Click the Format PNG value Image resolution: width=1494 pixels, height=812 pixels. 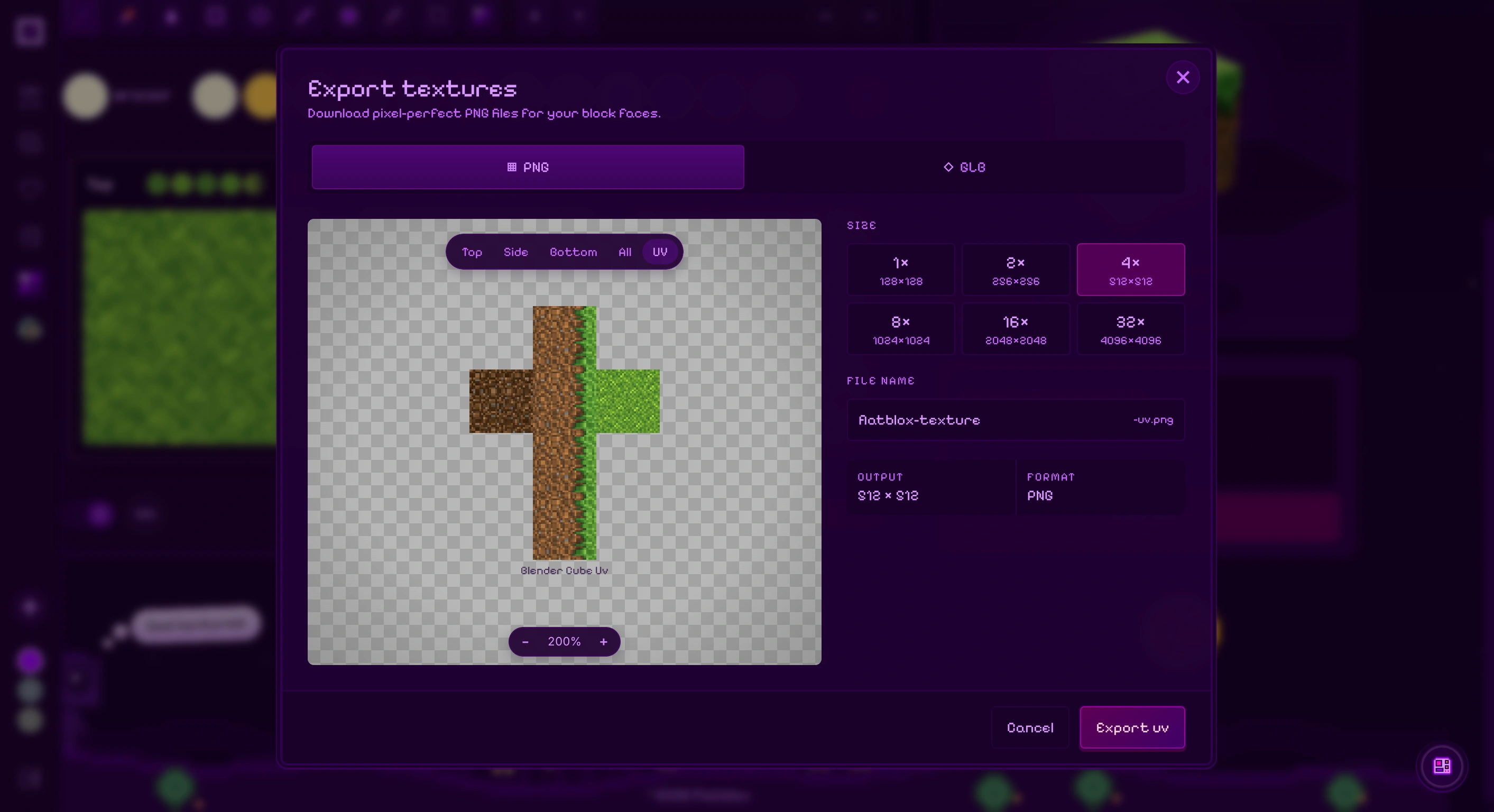pos(1040,496)
